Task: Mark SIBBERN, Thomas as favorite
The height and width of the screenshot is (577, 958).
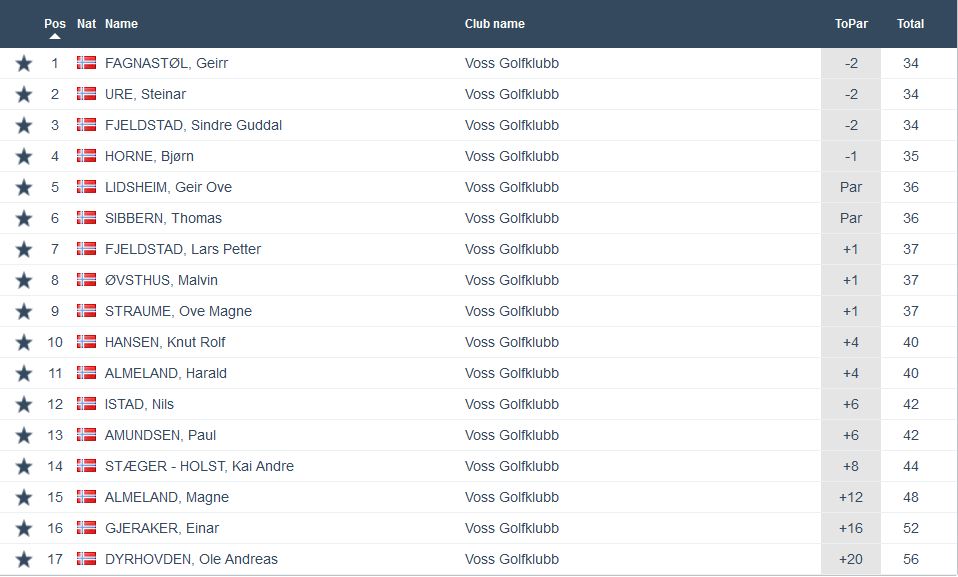Action: [24, 219]
